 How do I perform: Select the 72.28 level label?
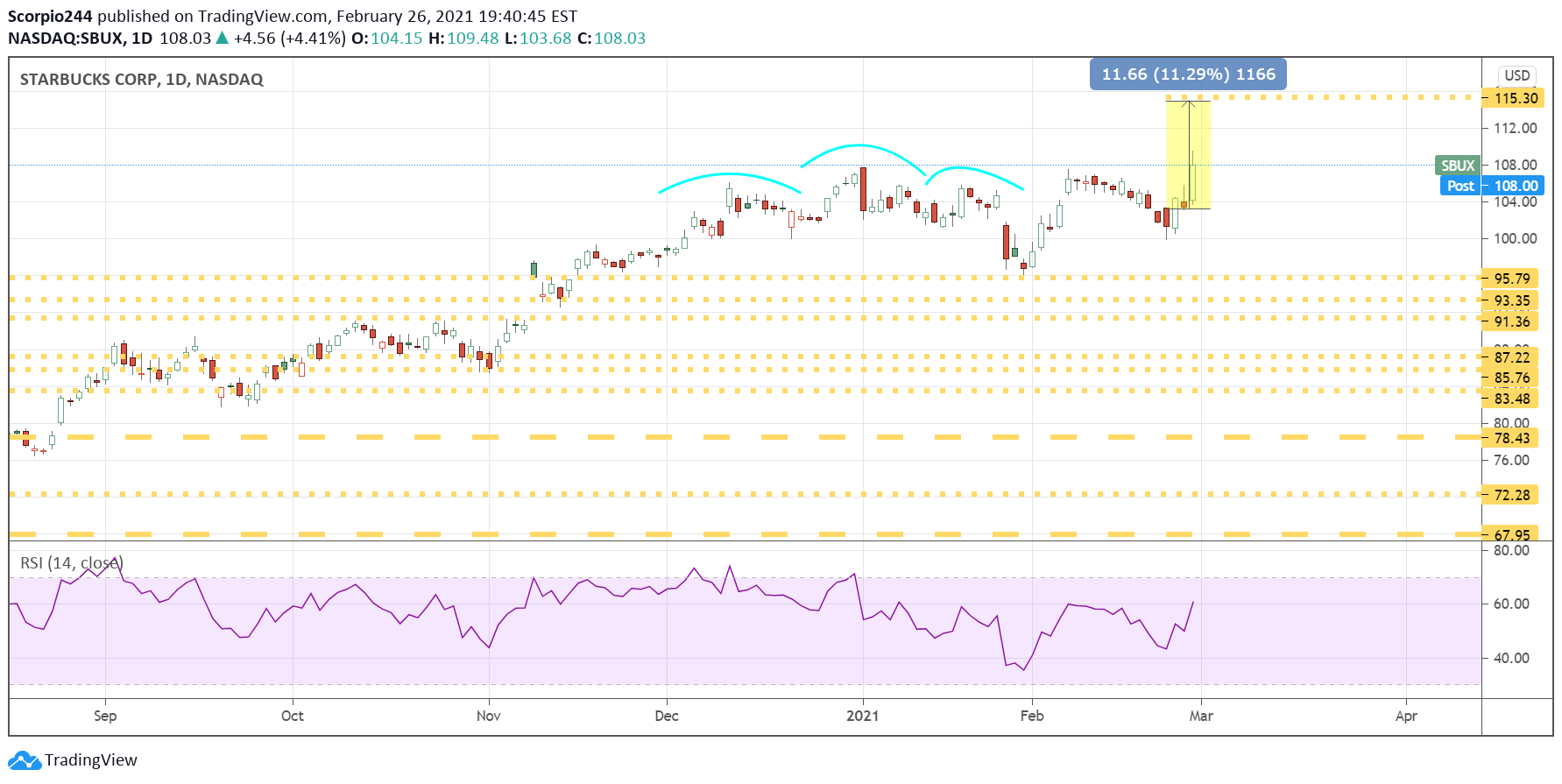[x=1512, y=495]
